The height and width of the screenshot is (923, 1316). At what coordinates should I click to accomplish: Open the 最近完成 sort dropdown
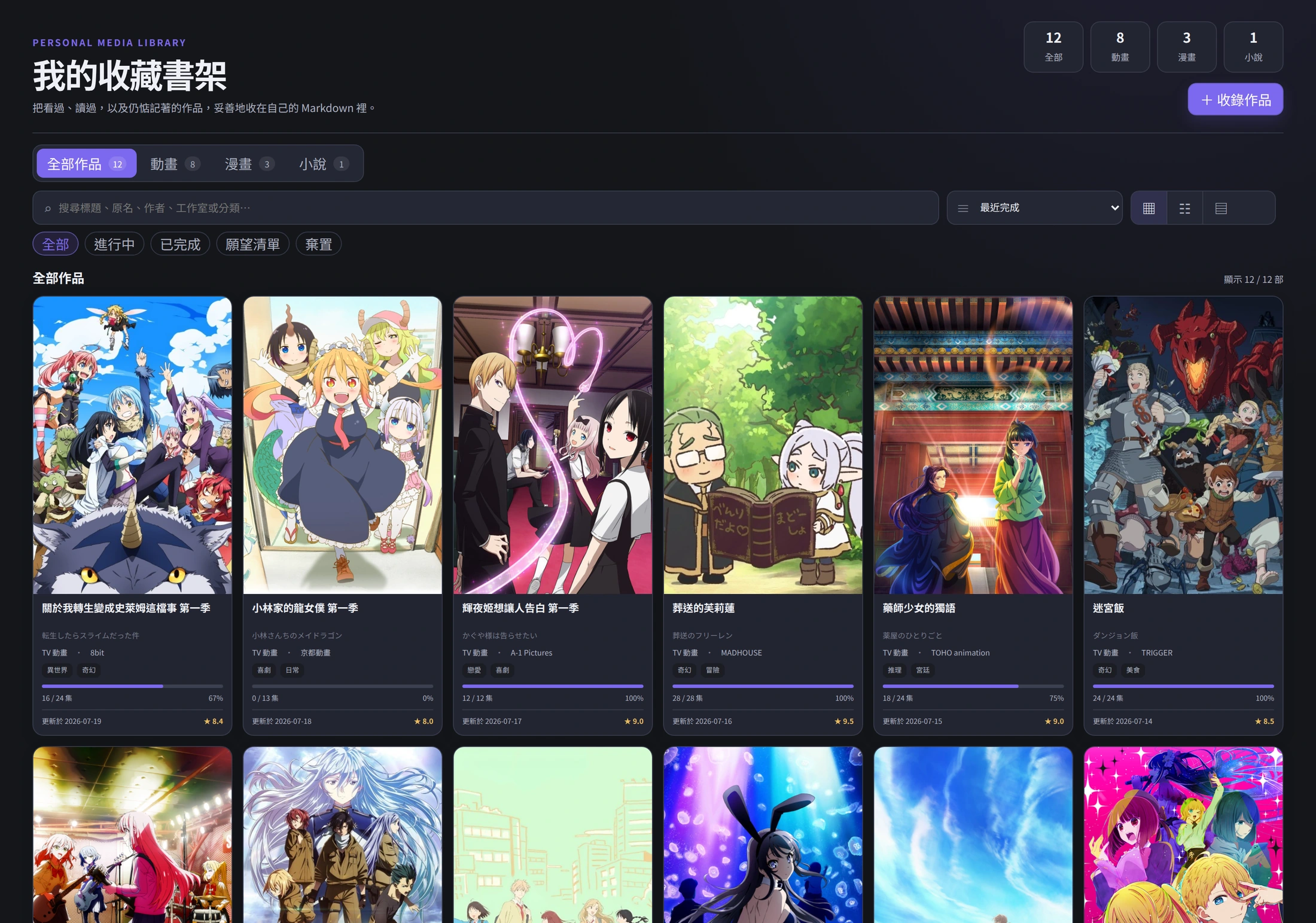pyautogui.click(x=1034, y=208)
